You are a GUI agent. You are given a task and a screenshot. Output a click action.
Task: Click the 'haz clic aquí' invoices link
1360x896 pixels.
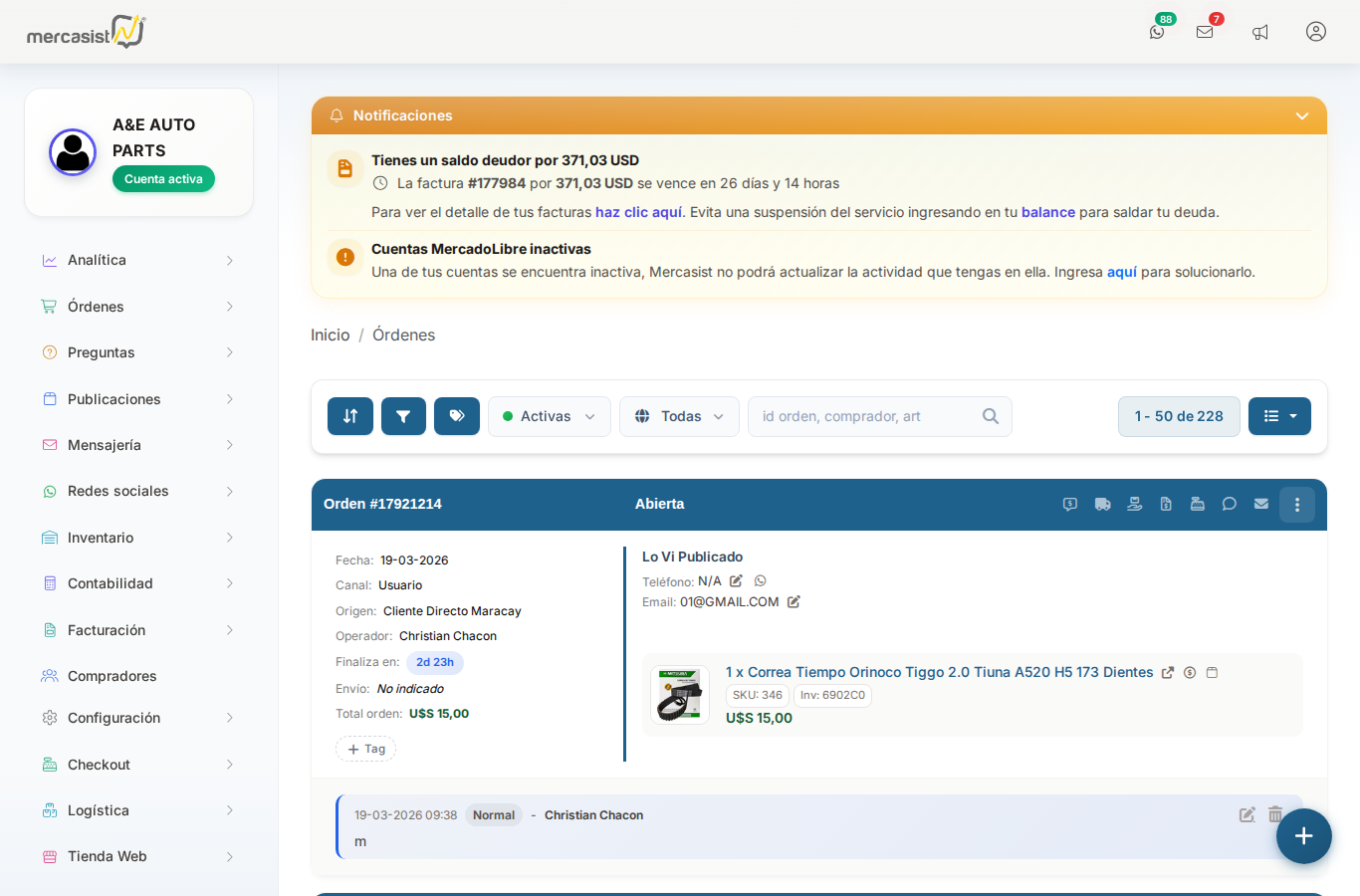pyautogui.click(x=638, y=212)
